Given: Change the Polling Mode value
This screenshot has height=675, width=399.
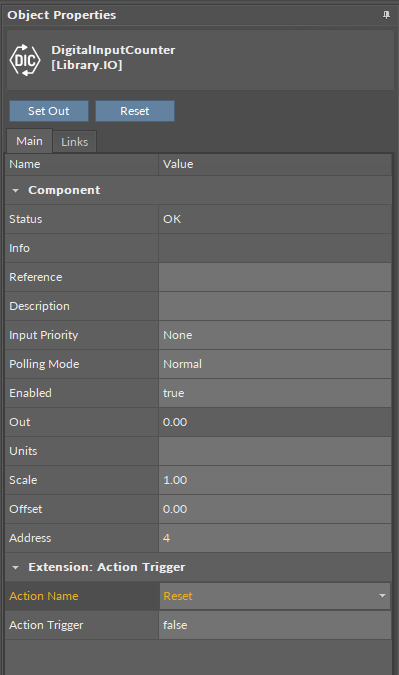Looking at the screenshot, I should [x=275, y=364].
